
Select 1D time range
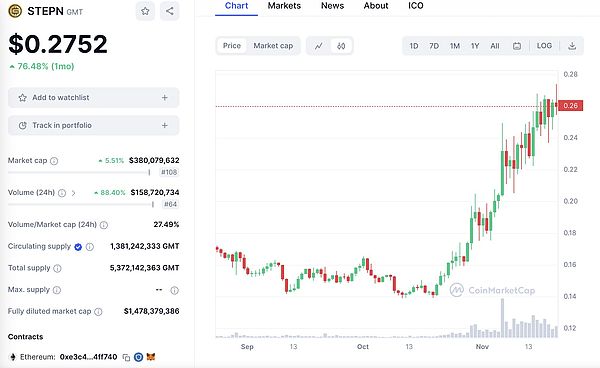[414, 46]
